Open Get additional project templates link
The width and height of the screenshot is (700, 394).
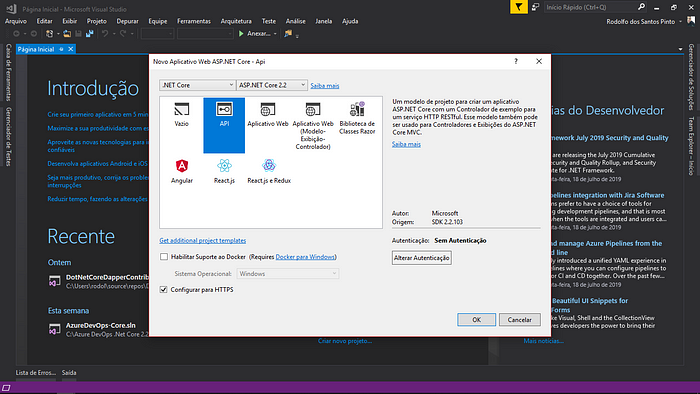[x=203, y=241]
